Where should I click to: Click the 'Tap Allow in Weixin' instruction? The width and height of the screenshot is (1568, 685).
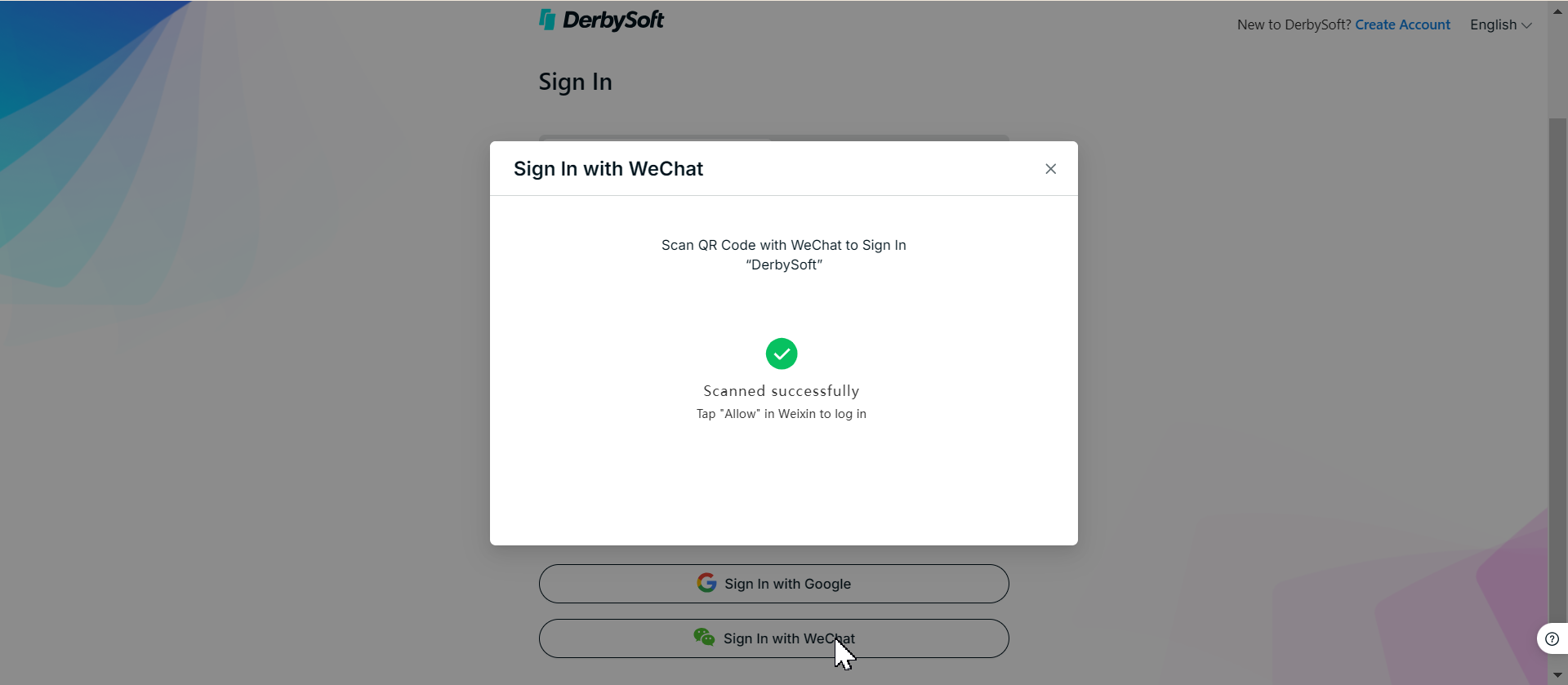click(782, 414)
